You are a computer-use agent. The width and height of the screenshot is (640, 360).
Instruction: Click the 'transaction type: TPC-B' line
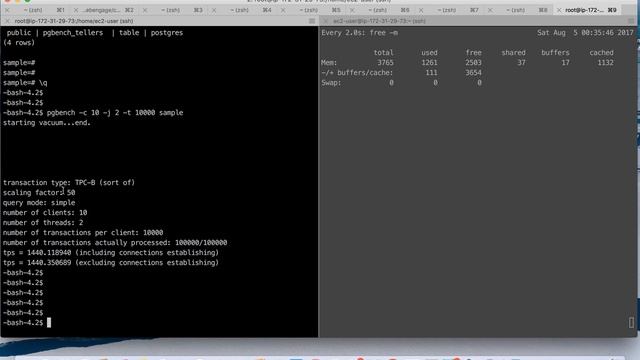[x=69, y=182]
